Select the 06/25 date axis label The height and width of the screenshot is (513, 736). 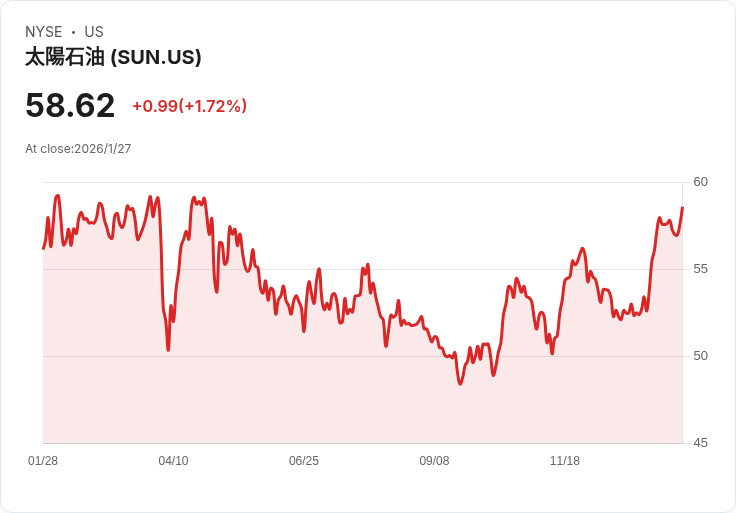click(304, 461)
